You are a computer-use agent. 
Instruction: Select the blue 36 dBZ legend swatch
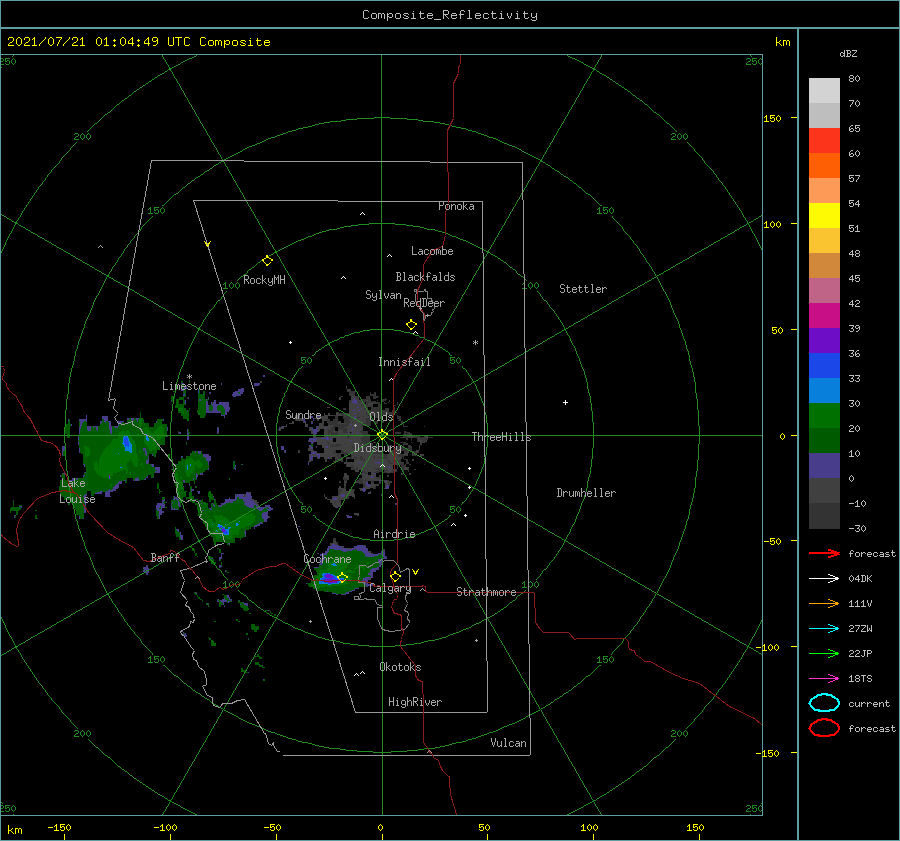coord(824,365)
